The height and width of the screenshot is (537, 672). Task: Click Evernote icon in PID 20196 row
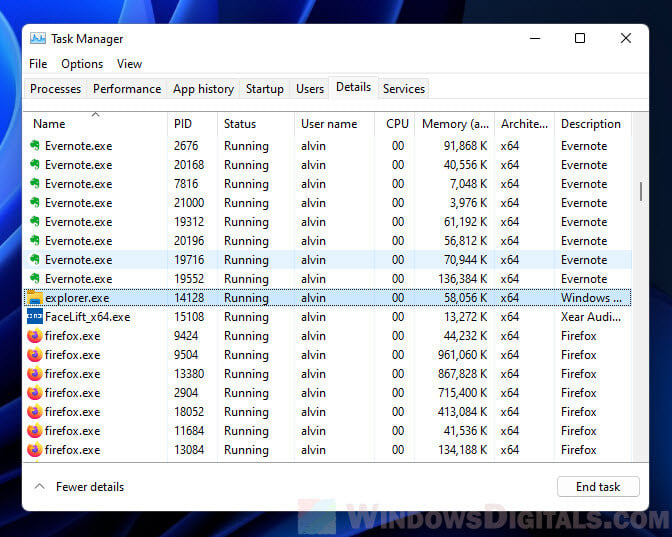click(35, 240)
